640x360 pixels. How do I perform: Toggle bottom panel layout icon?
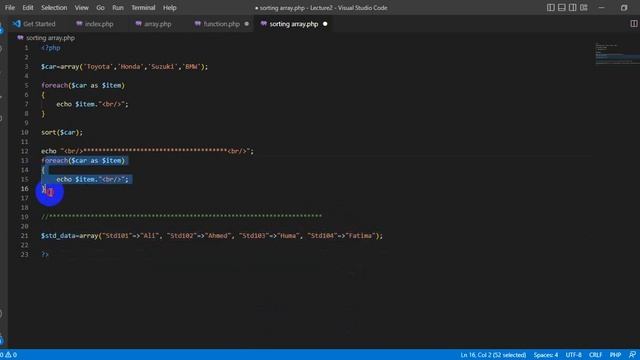click(562, 8)
